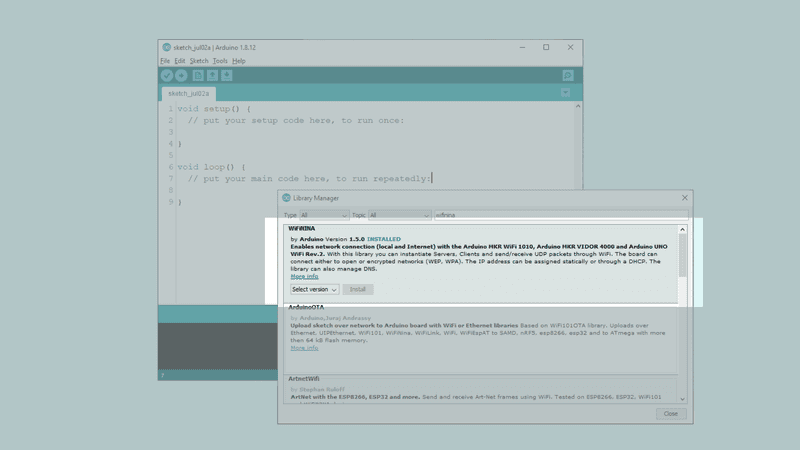Screen dimensions: 800x450
Task: Click the Upload arrow icon
Action: (181, 76)
